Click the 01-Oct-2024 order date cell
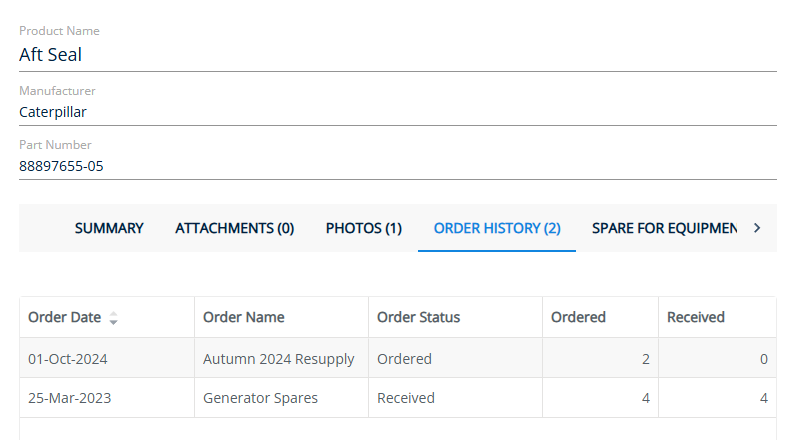 point(69,358)
